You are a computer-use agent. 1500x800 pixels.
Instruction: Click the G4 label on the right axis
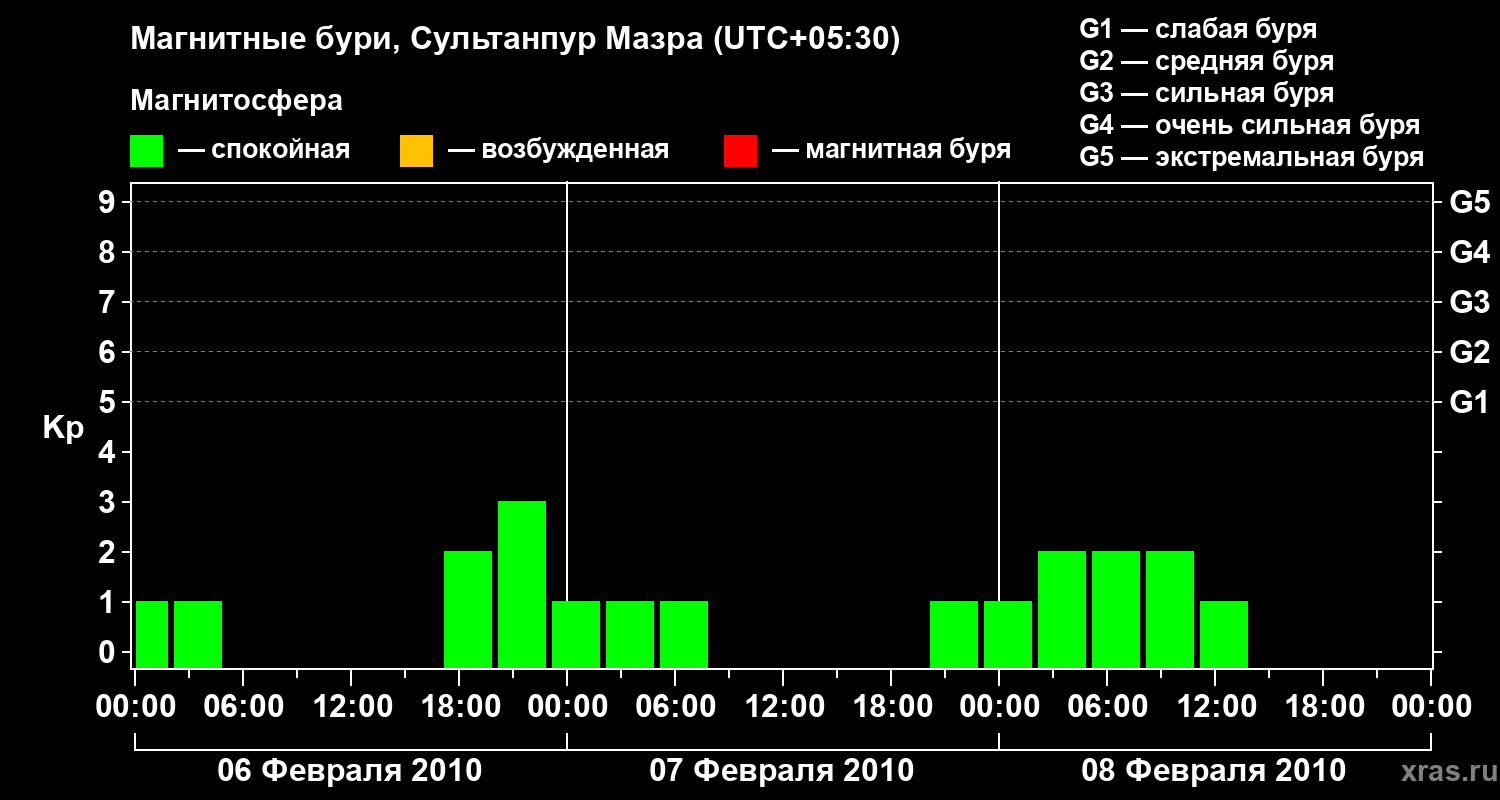click(1470, 252)
